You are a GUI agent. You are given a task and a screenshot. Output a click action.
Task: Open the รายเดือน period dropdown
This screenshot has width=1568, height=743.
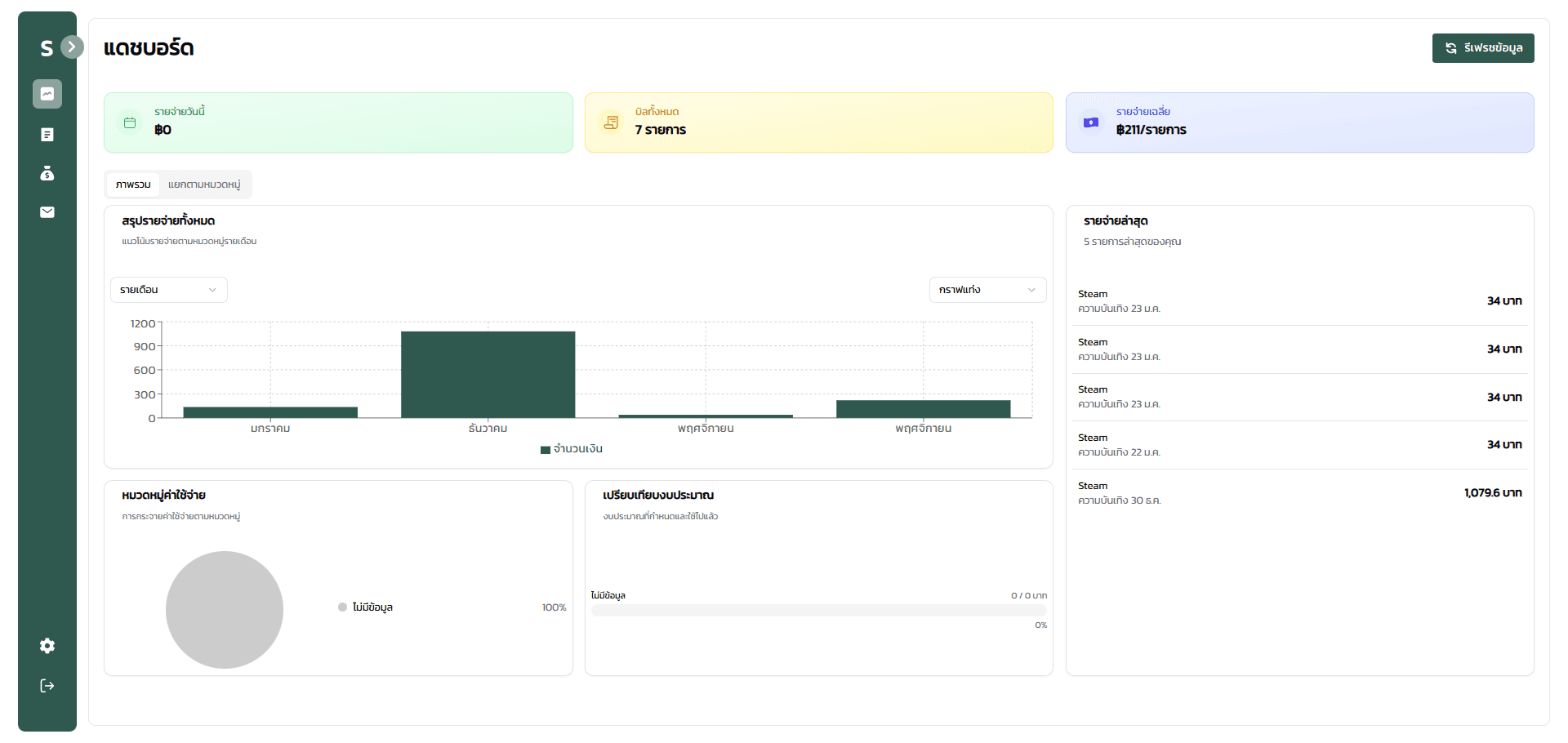(168, 290)
